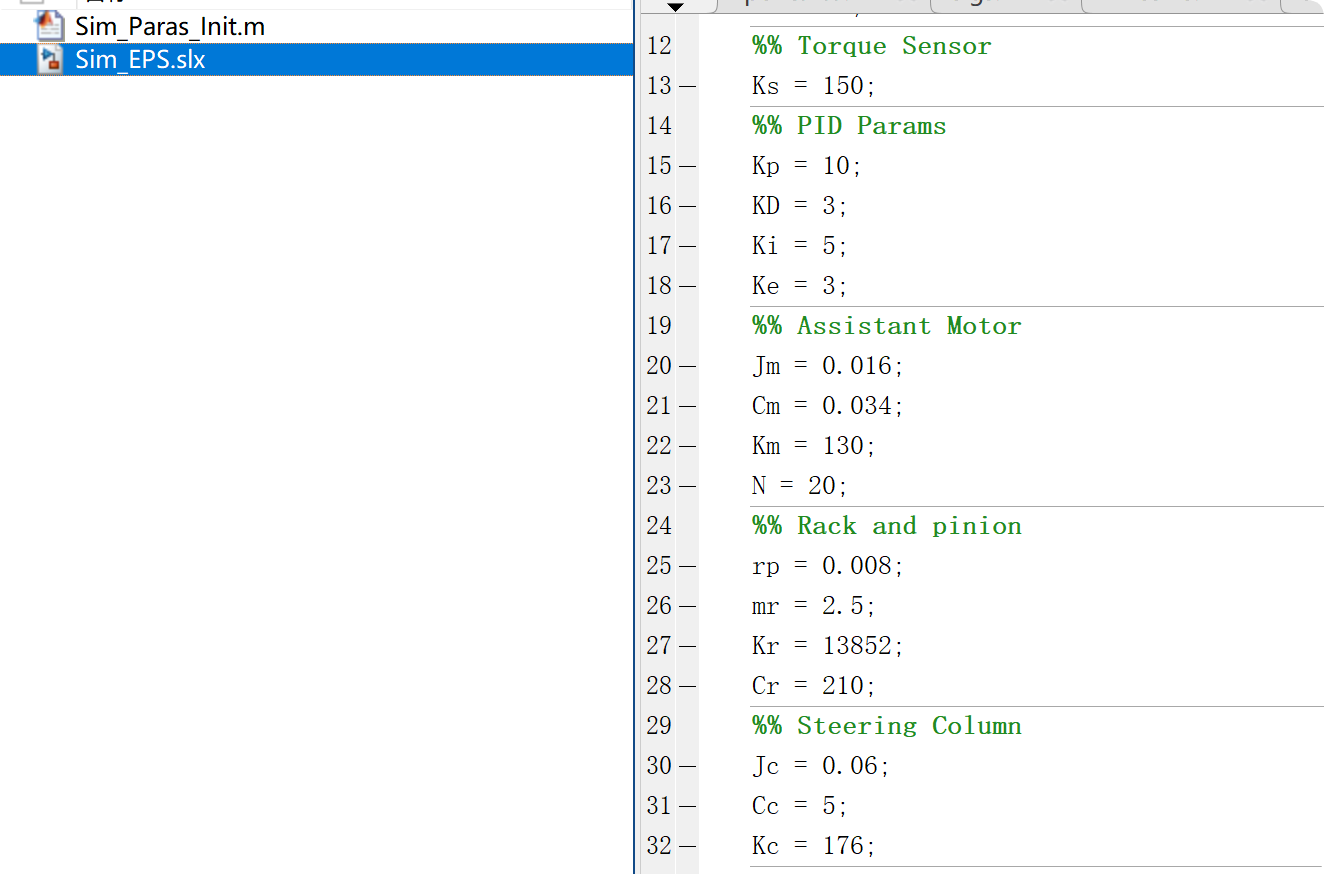Image resolution: width=1324 pixels, height=874 pixels.
Task: Set breakpoint on line 21 dash
Action: [x=687, y=406]
